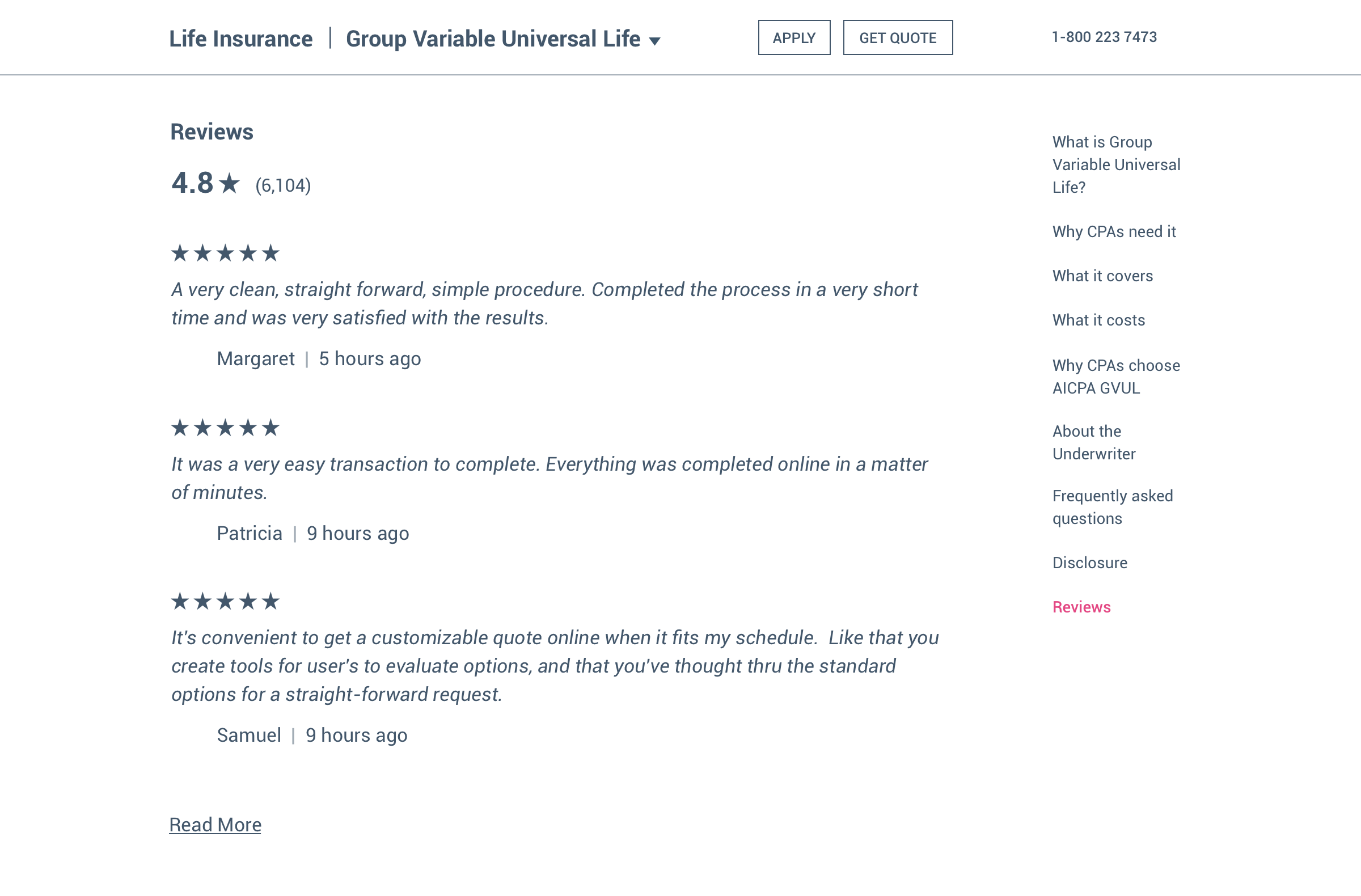
Task: Click the five-star rating above Margaret's review
Action: coord(225,253)
